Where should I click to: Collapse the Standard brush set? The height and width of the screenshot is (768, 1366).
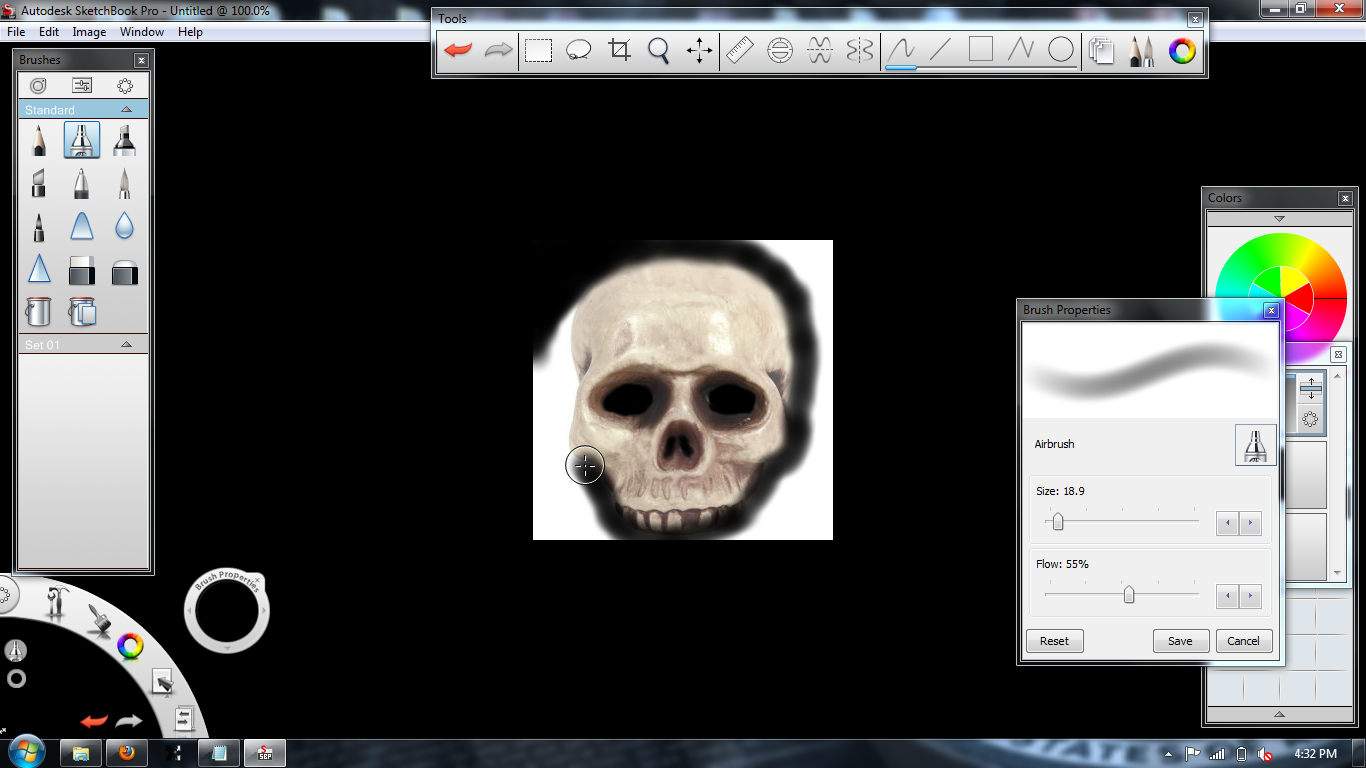126,110
